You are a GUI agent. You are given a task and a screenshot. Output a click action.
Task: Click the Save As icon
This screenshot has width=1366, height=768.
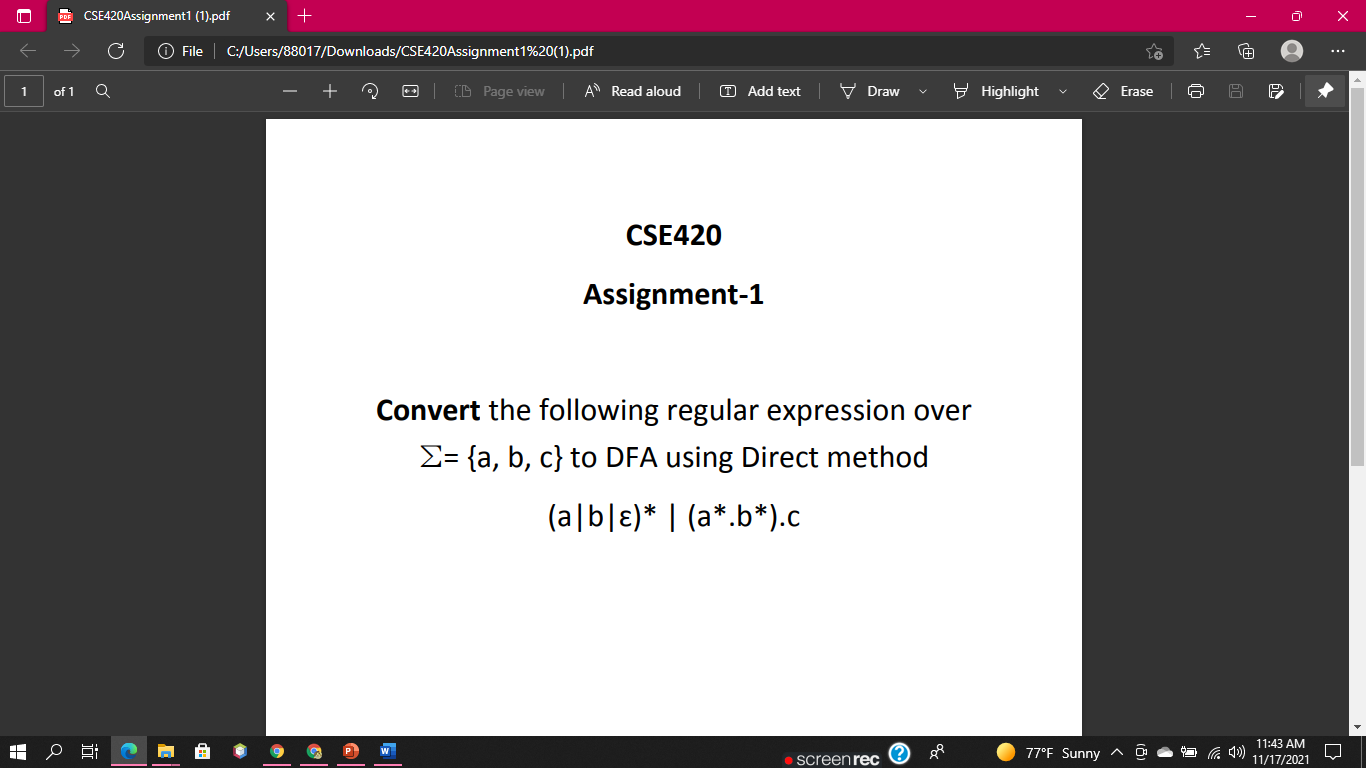[1276, 91]
